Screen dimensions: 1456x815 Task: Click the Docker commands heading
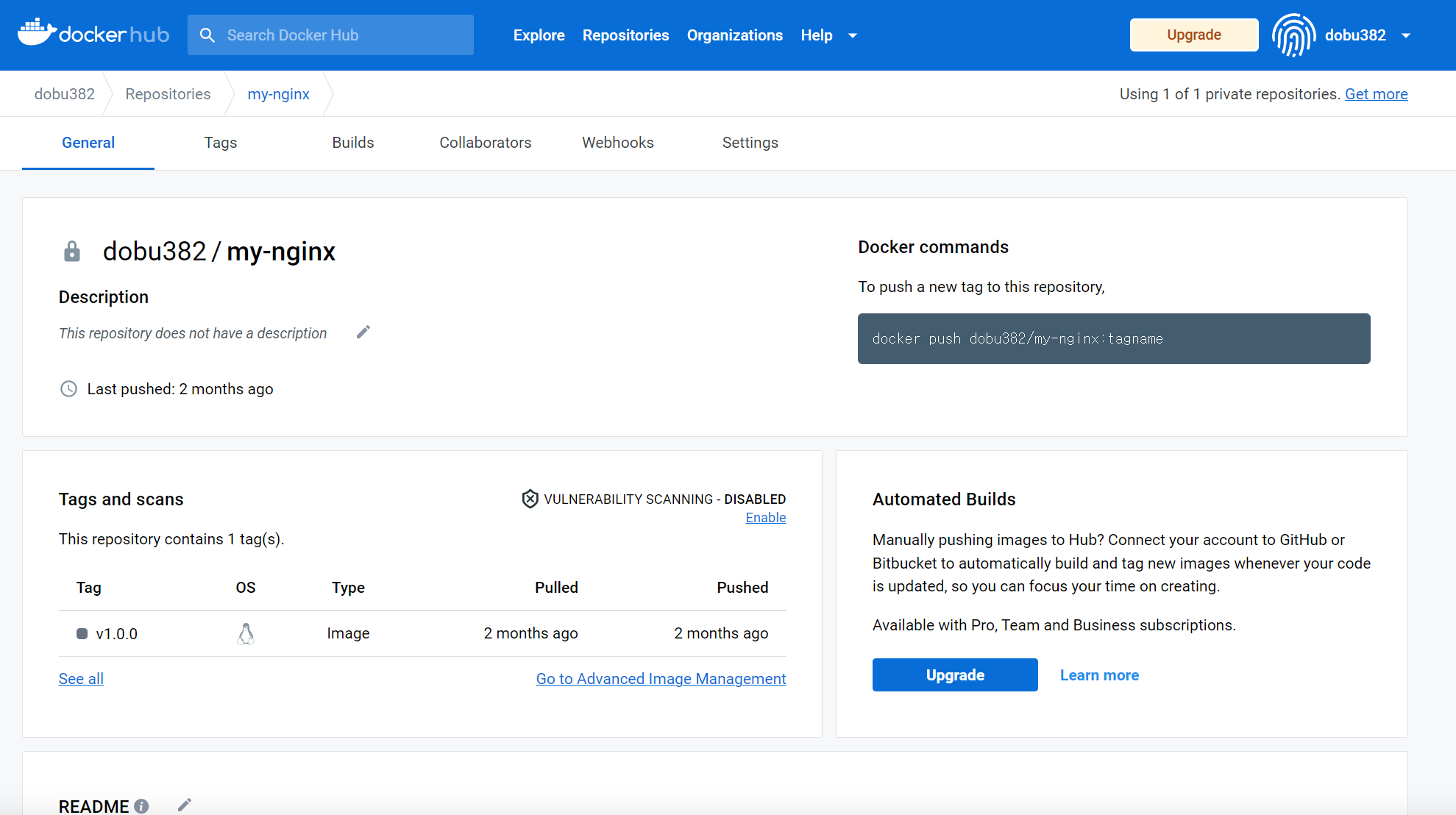pyautogui.click(x=933, y=247)
